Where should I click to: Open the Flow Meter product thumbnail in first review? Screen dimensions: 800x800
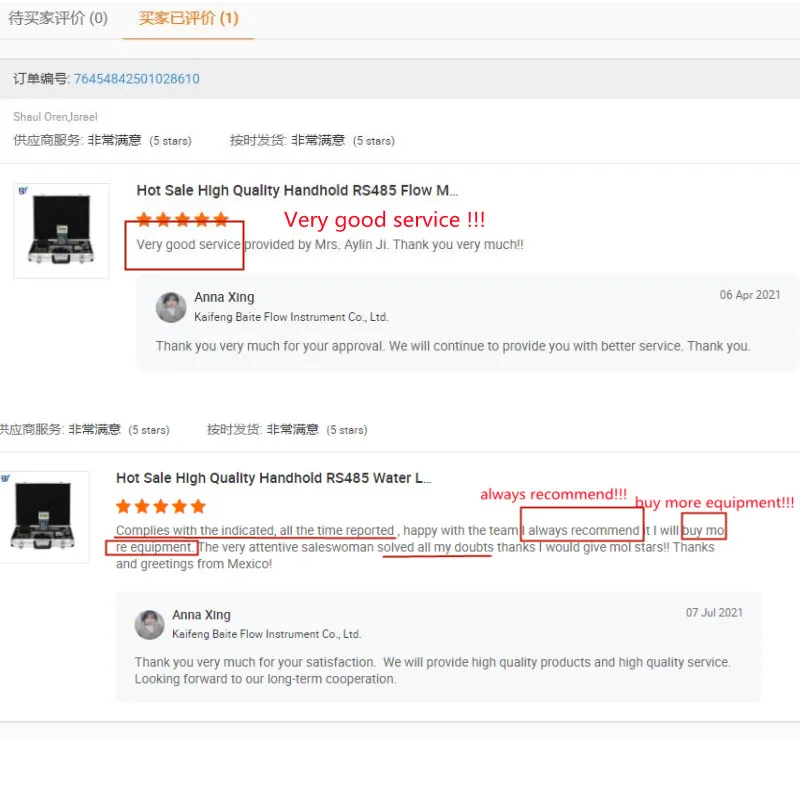pyautogui.click(x=61, y=231)
